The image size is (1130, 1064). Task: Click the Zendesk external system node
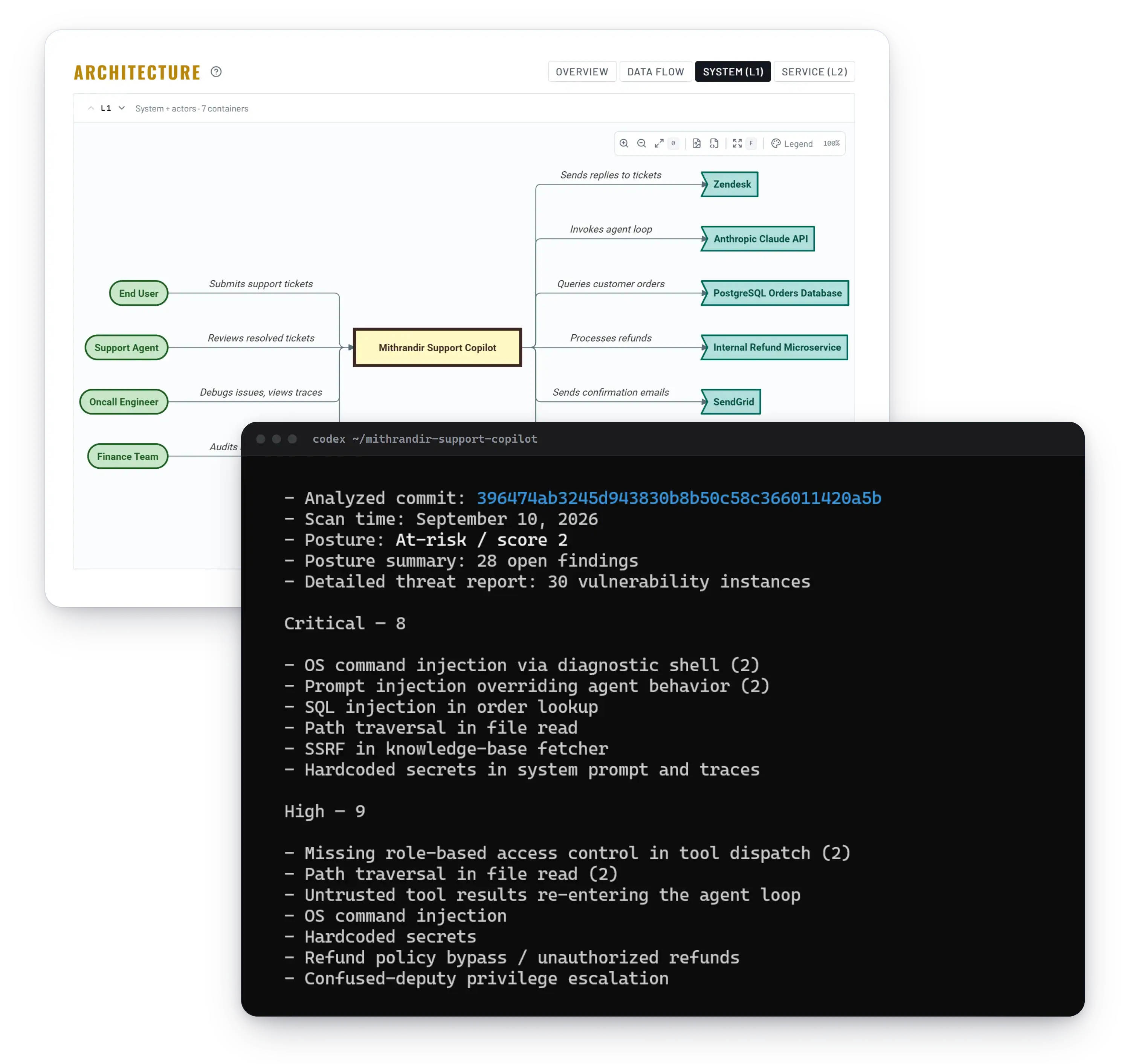[x=730, y=184]
